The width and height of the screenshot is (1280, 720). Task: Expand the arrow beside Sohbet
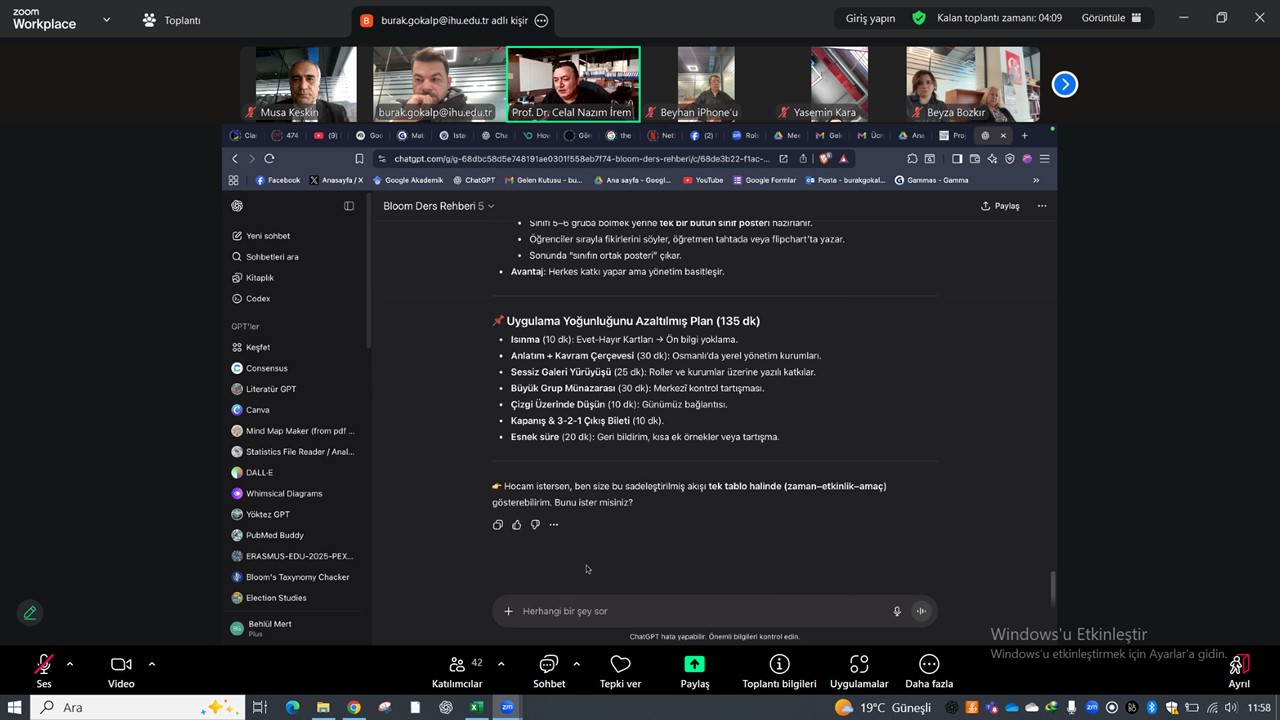click(x=576, y=664)
